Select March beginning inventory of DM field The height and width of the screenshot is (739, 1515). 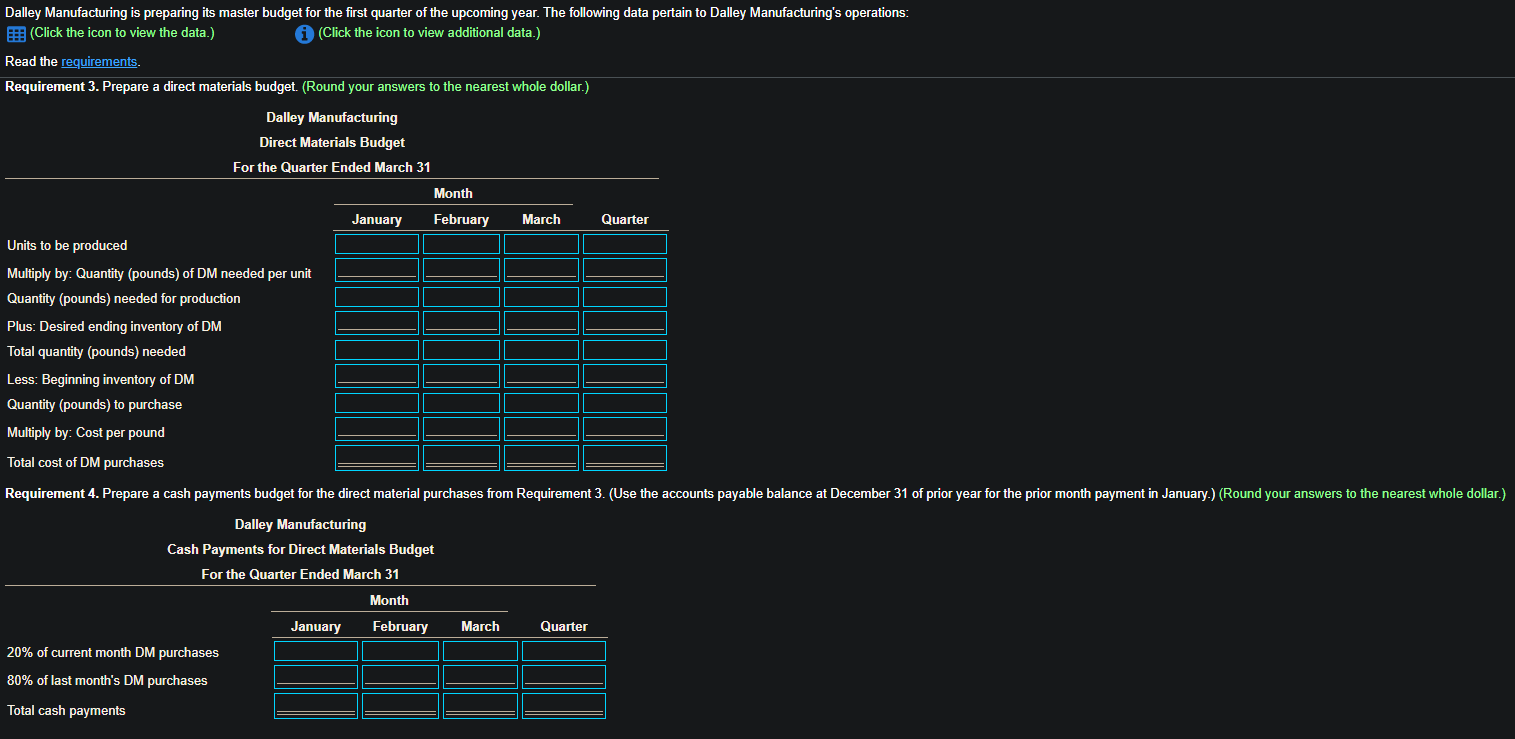[x=541, y=376]
